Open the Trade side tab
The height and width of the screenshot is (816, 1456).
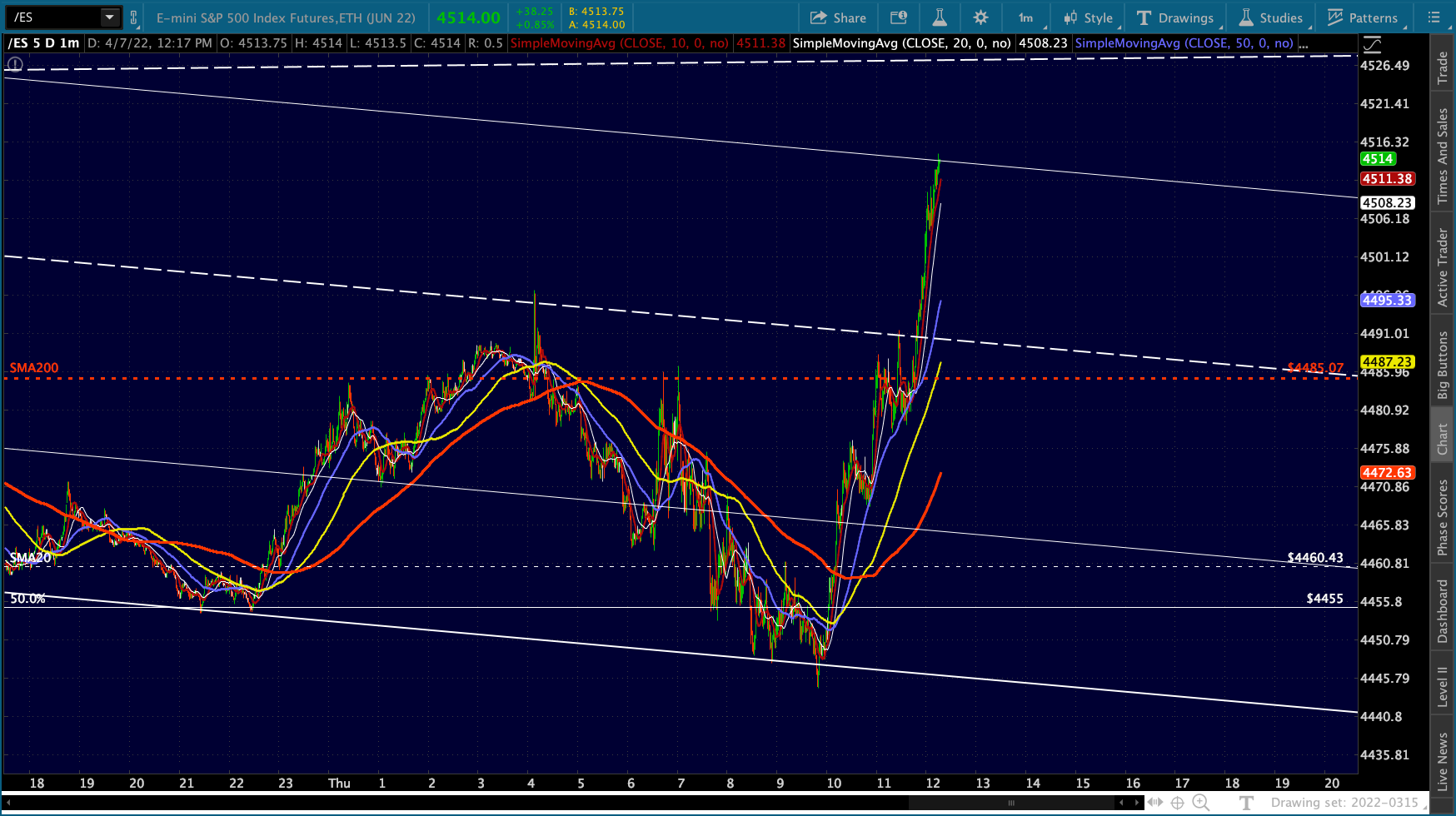[1443, 68]
